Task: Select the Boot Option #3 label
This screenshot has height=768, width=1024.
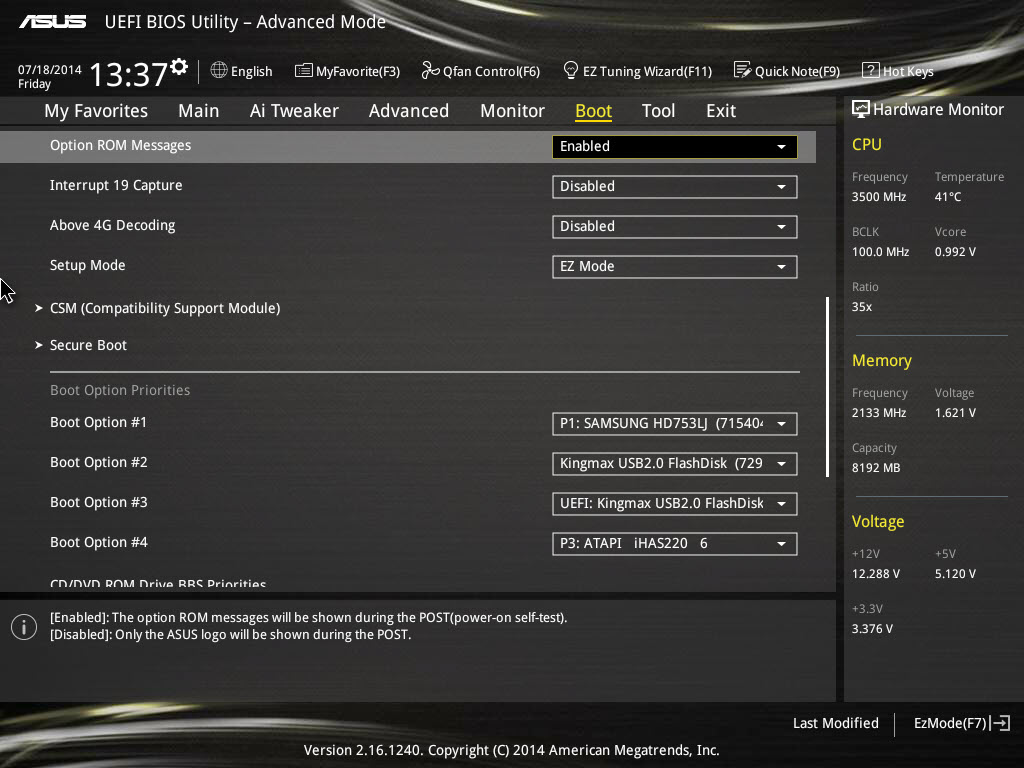Action: (x=99, y=502)
